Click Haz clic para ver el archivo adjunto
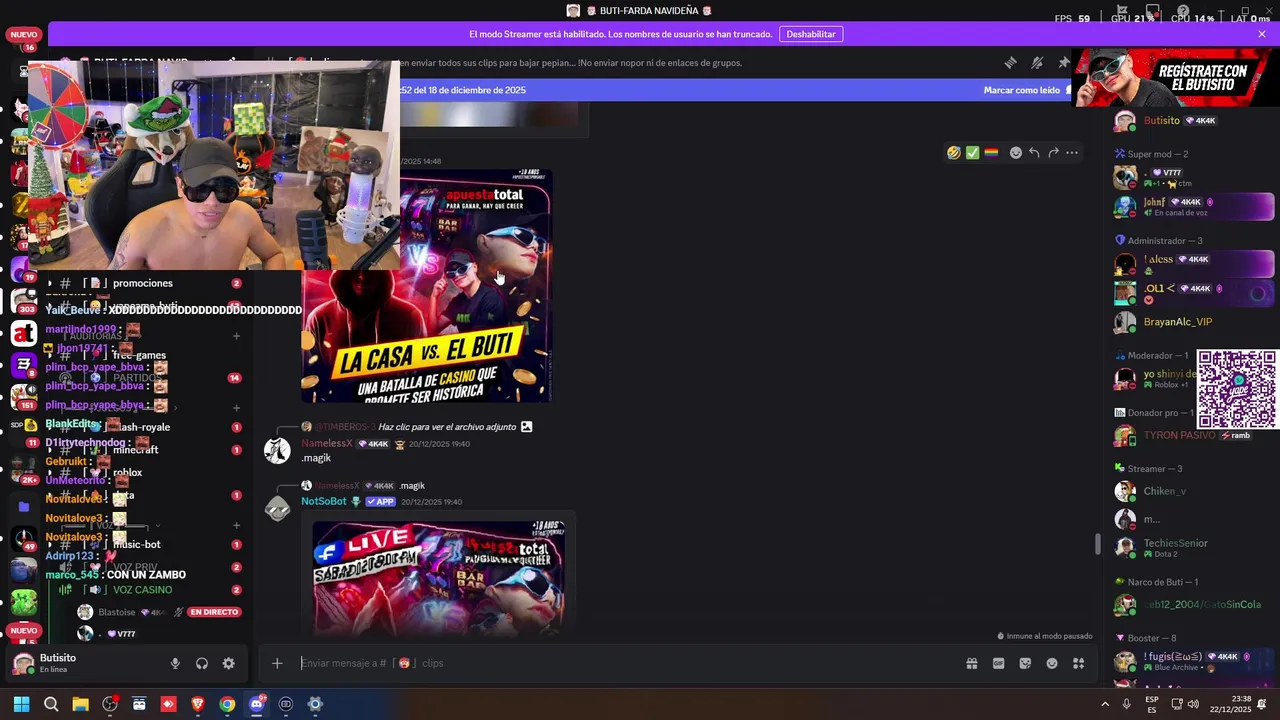The image size is (1280, 720). tap(447, 427)
